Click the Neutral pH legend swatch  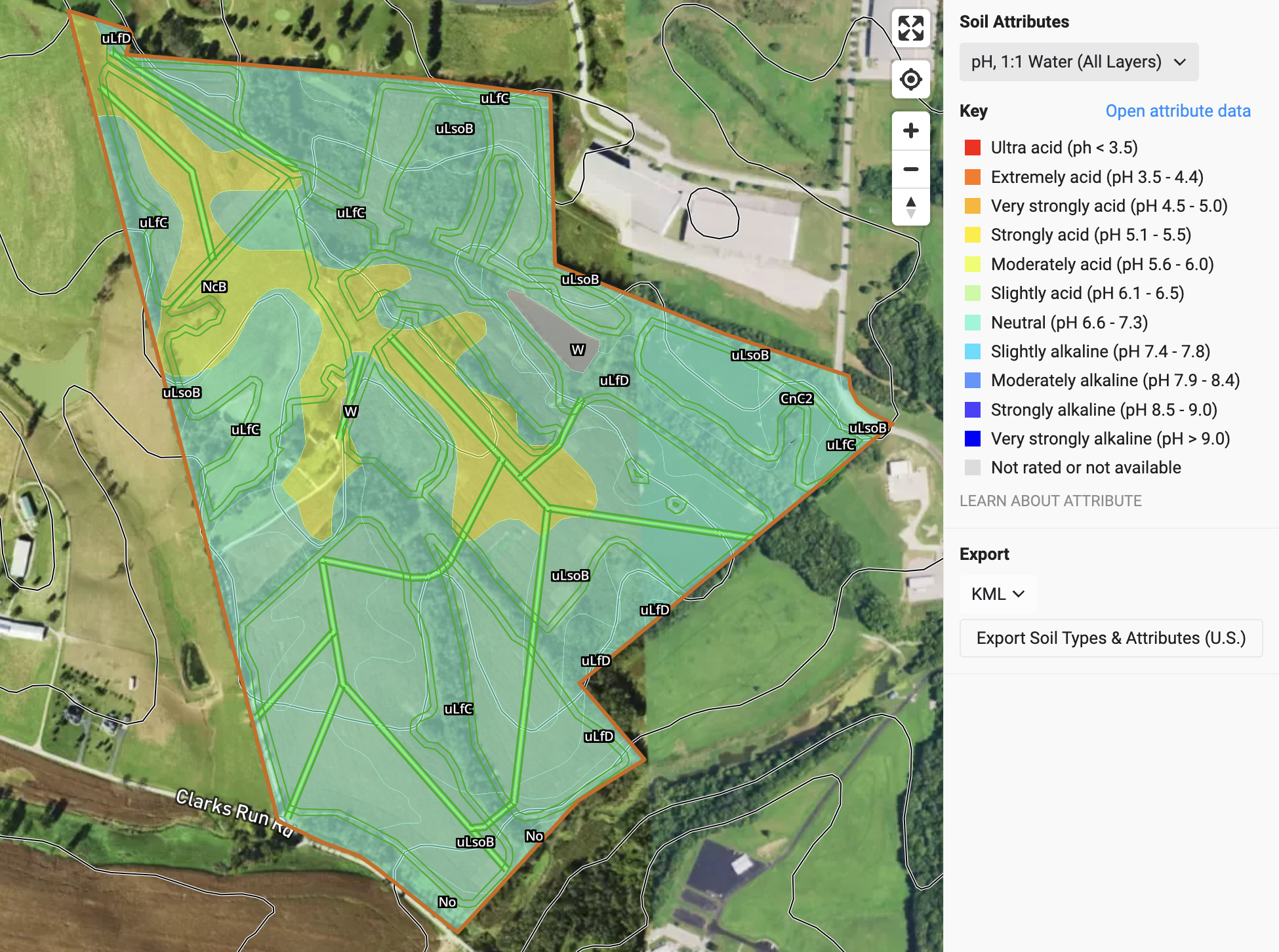click(x=973, y=323)
